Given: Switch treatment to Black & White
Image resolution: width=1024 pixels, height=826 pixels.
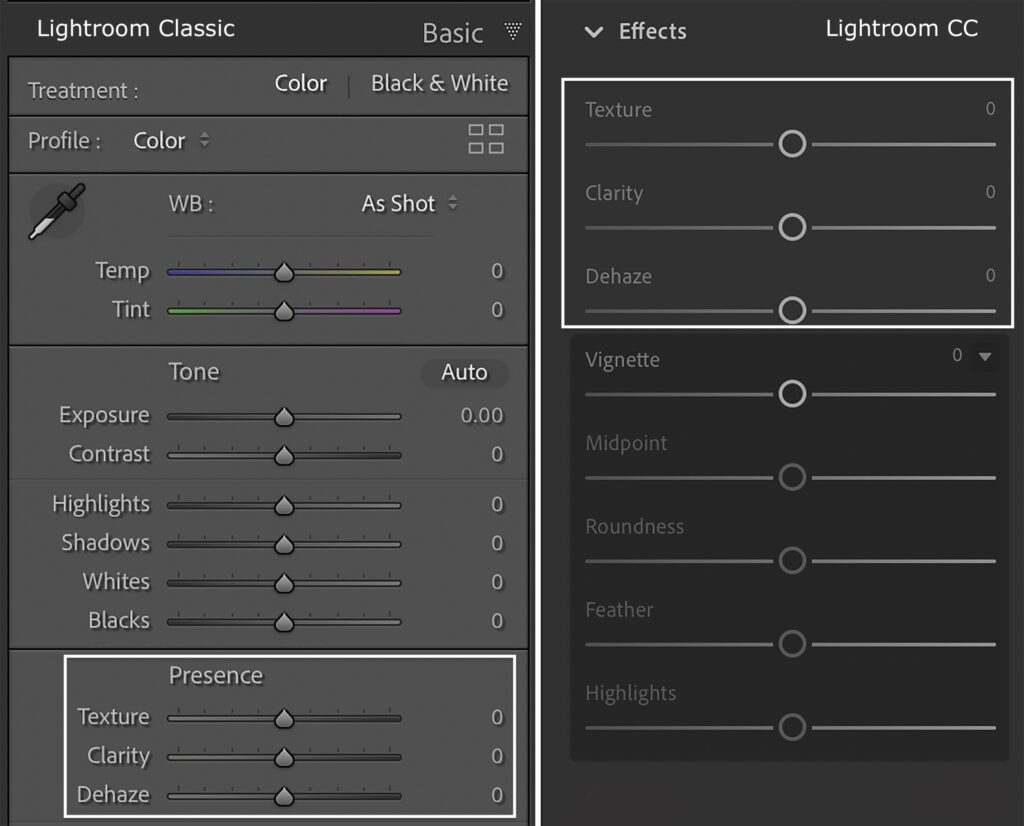Looking at the screenshot, I should pyautogui.click(x=439, y=84).
